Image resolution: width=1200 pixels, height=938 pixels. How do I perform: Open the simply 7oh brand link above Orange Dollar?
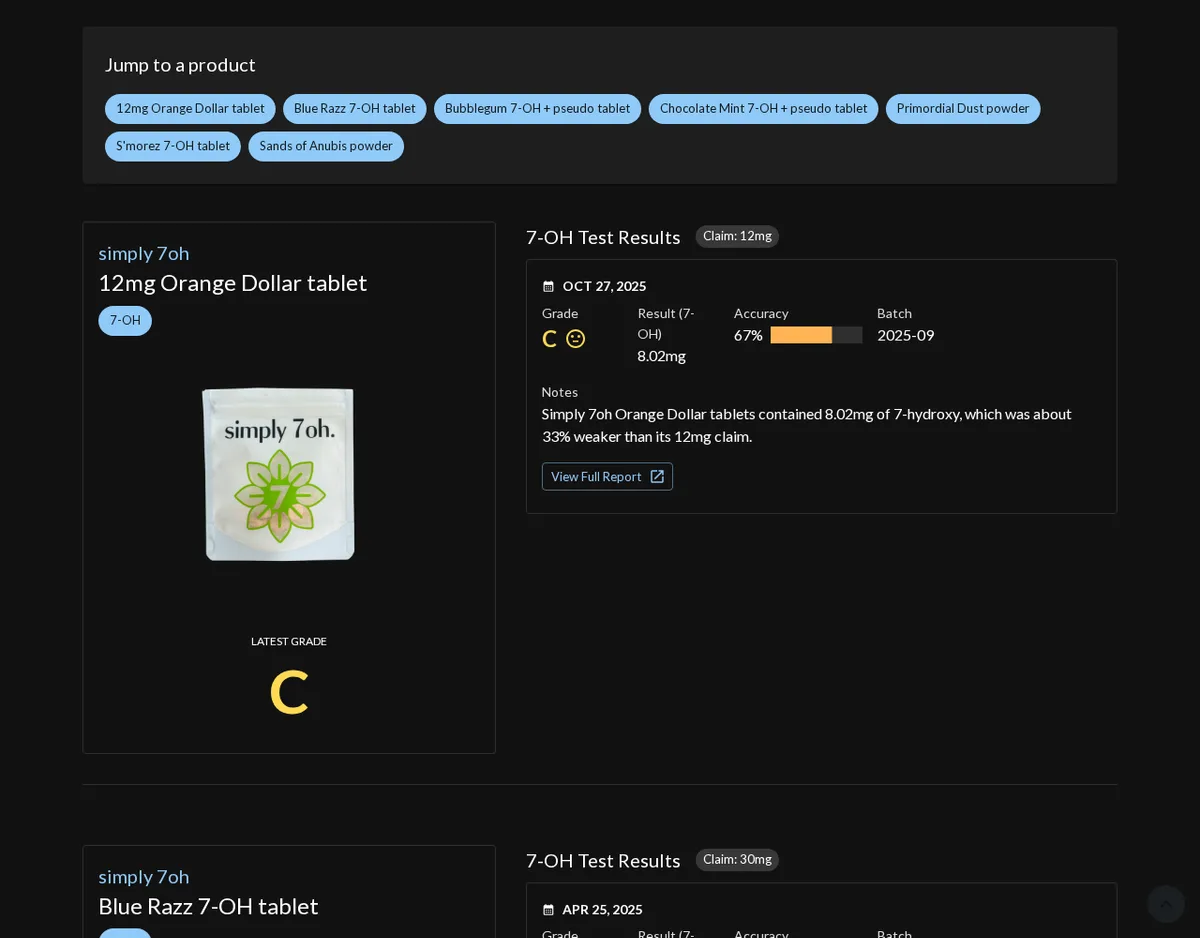[144, 253]
